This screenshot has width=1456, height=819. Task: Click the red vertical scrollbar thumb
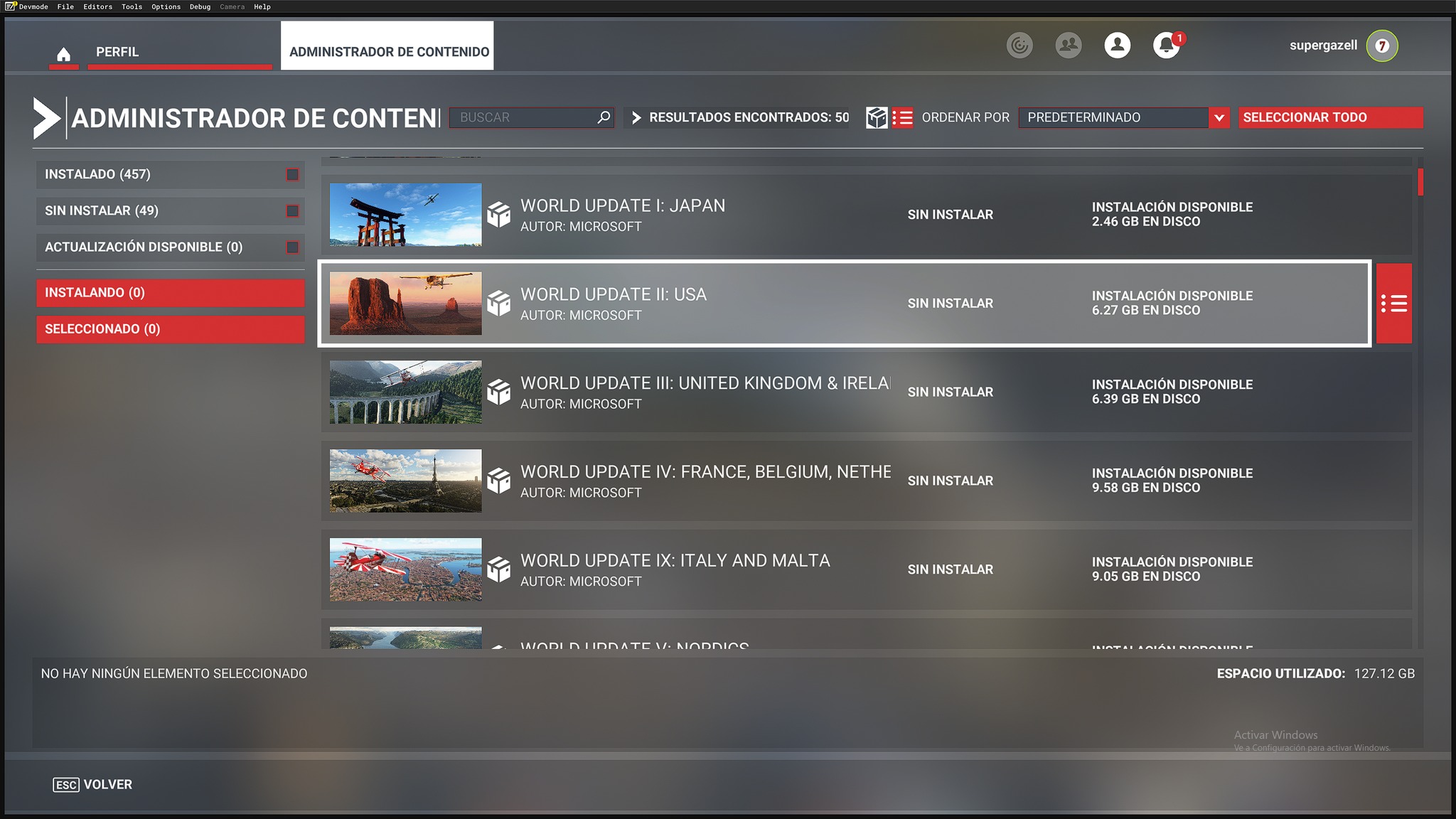click(1420, 182)
